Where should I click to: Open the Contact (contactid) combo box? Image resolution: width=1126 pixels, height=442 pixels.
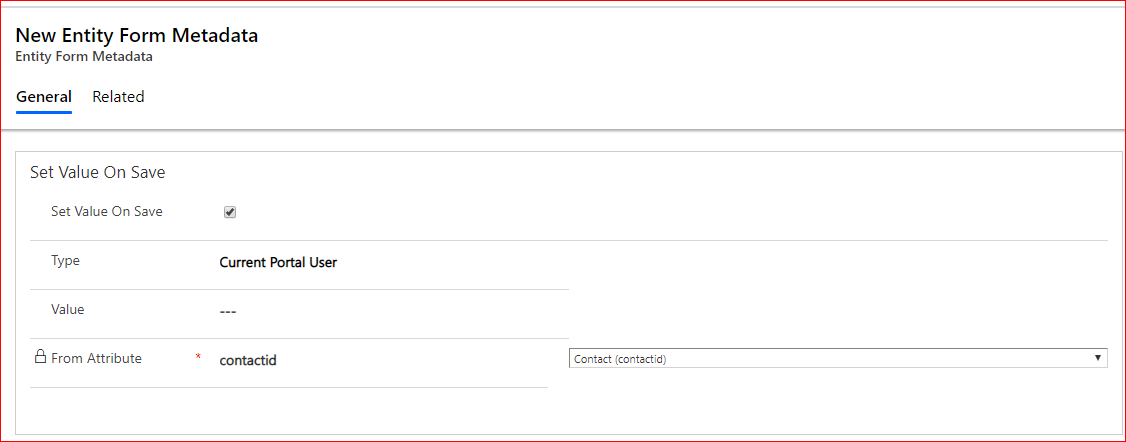click(x=837, y=358)
